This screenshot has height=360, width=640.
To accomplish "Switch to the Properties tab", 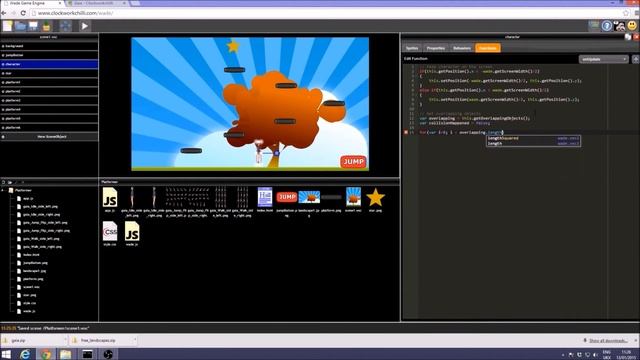I will (436, 48).
